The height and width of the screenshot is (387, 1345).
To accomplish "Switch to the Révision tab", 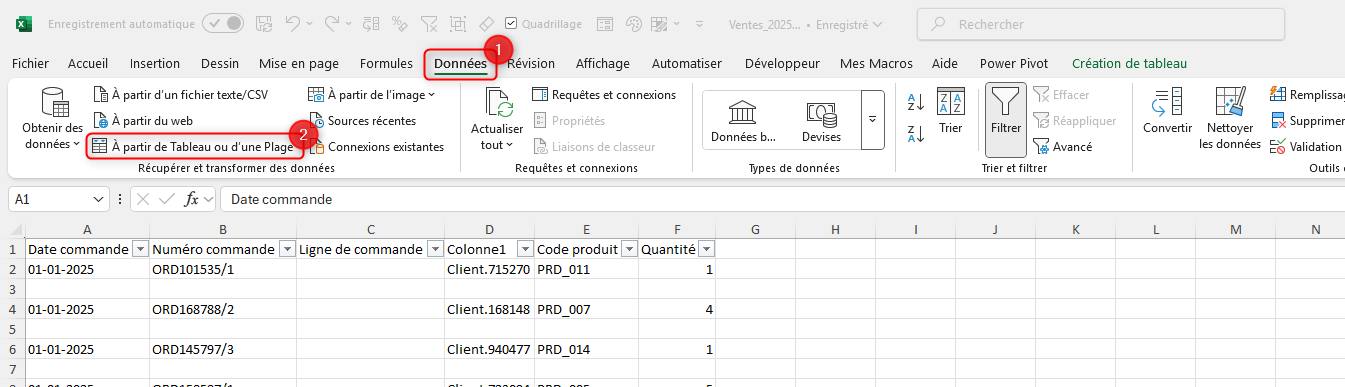I will click(531, 63).
